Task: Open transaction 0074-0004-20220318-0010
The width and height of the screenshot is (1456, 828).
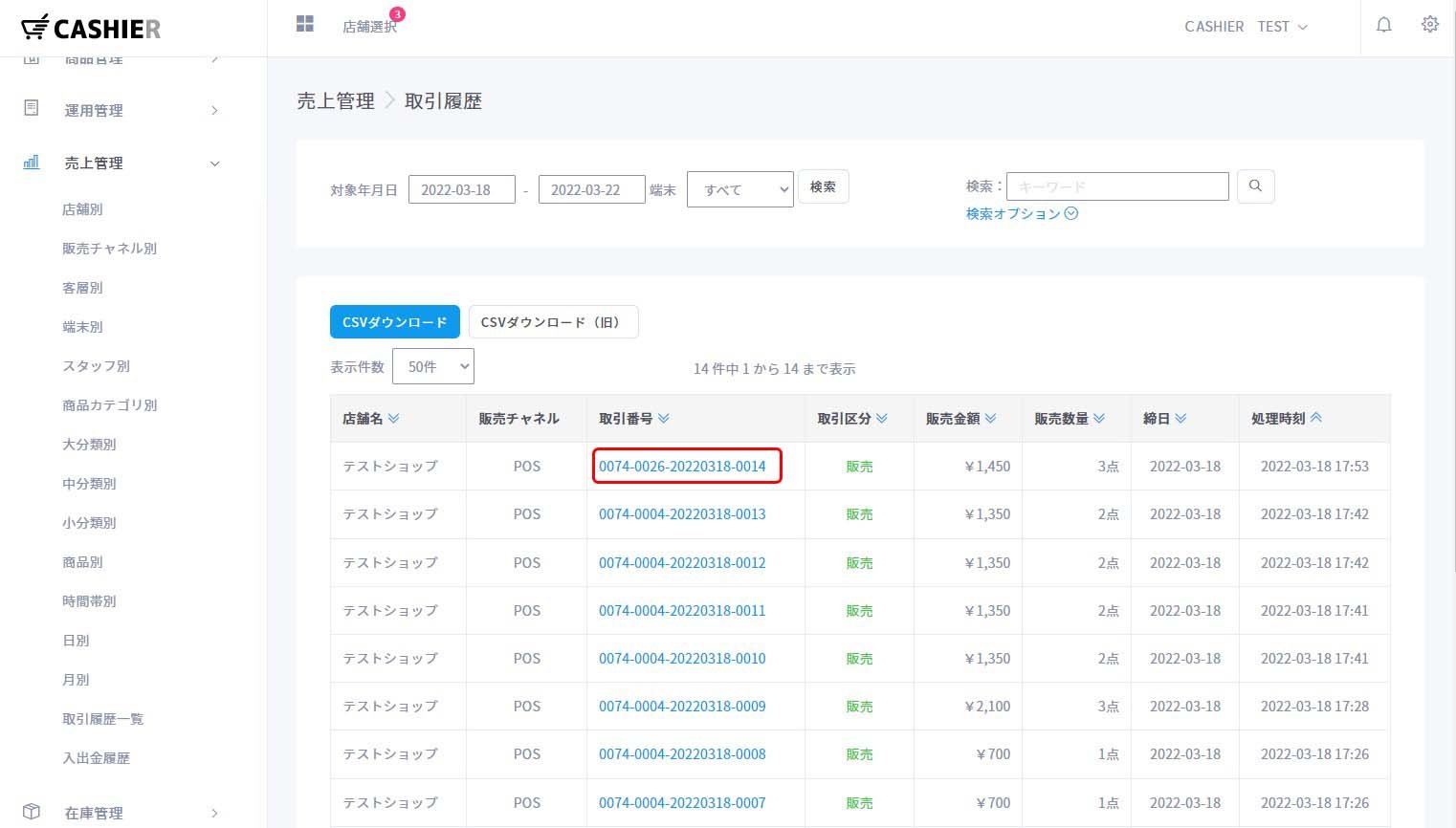Action: 682,658
